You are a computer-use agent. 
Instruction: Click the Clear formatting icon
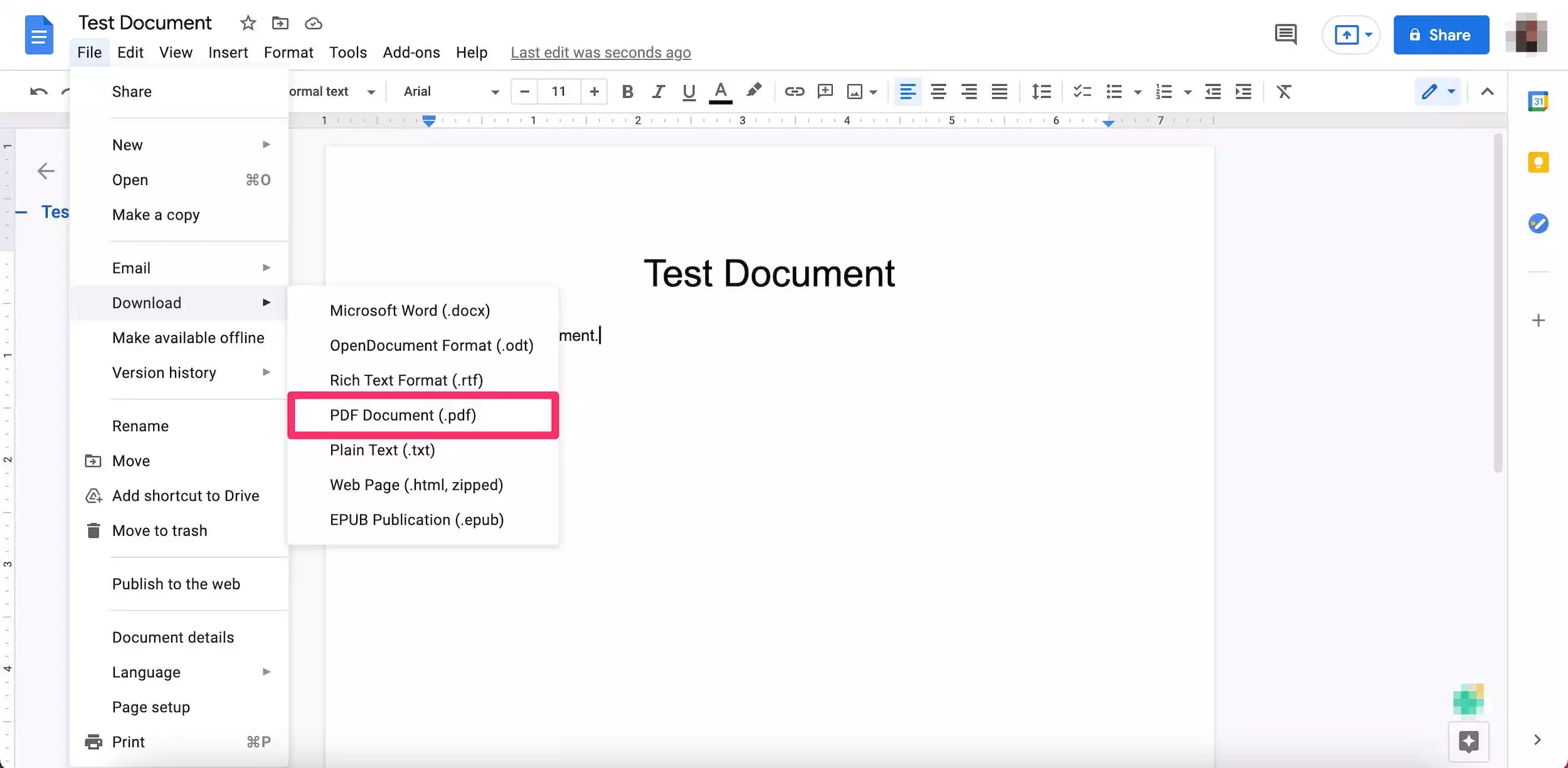1284,92
